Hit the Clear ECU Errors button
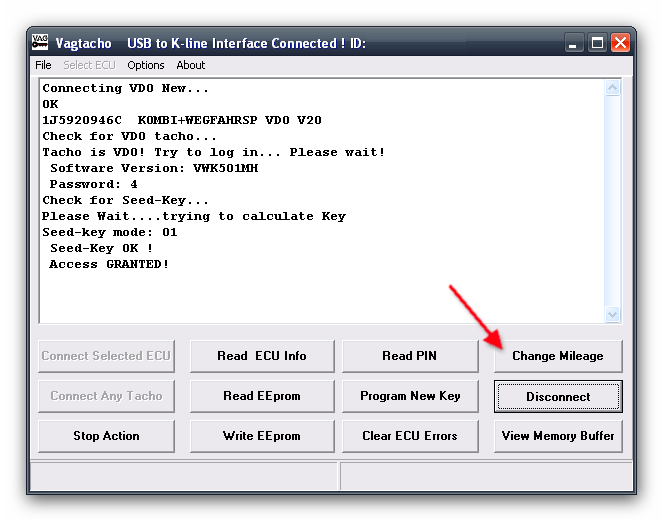Viewport: 663px width, 521px height. [409, 436]
